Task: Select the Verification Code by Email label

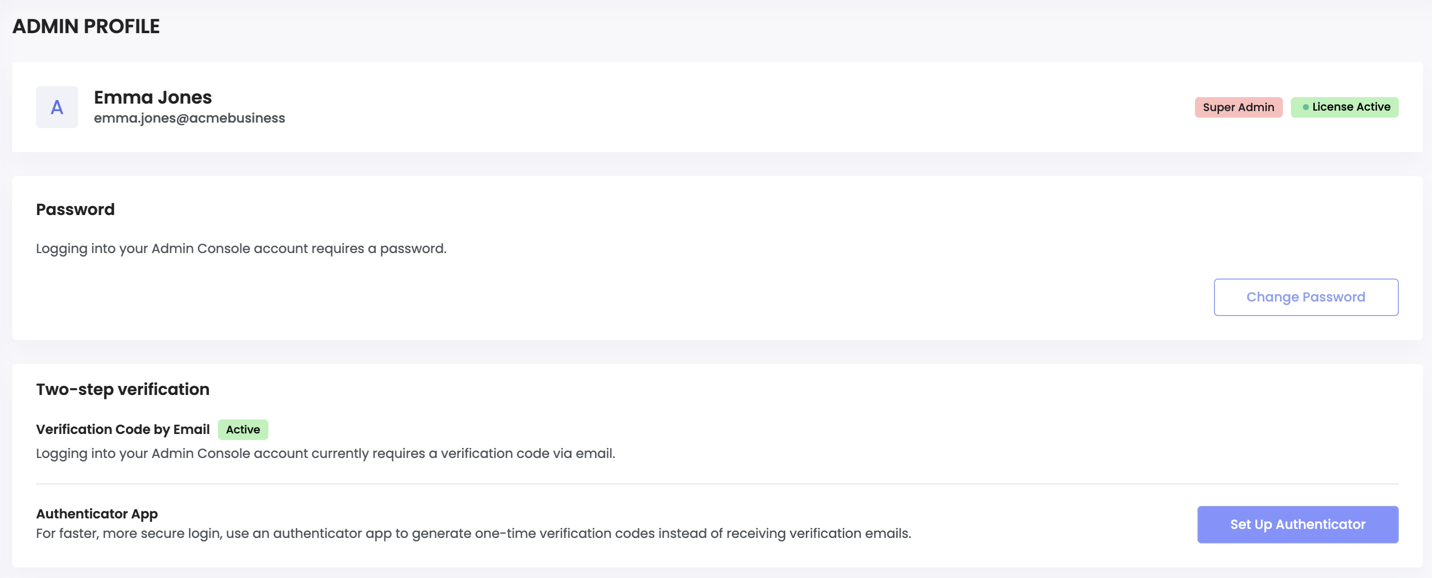Action: tap(122, 429)
